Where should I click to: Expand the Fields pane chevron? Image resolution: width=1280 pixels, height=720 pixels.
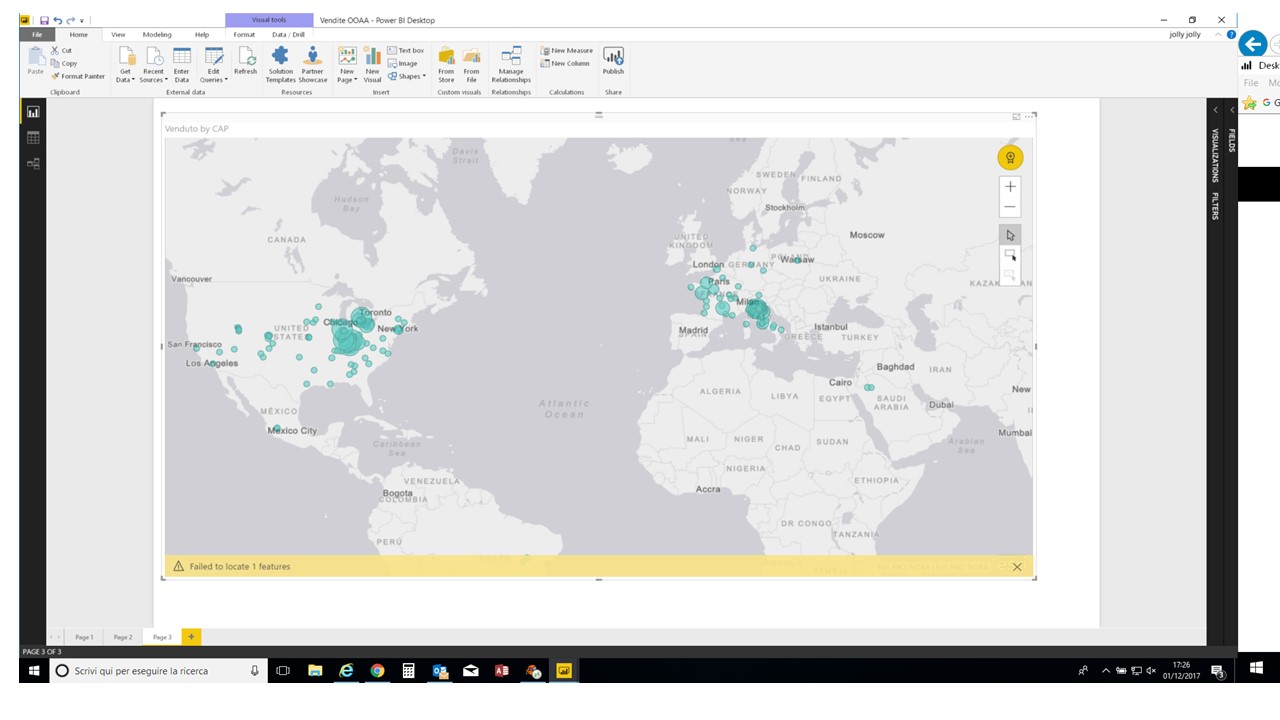(x=1232, y=110)
